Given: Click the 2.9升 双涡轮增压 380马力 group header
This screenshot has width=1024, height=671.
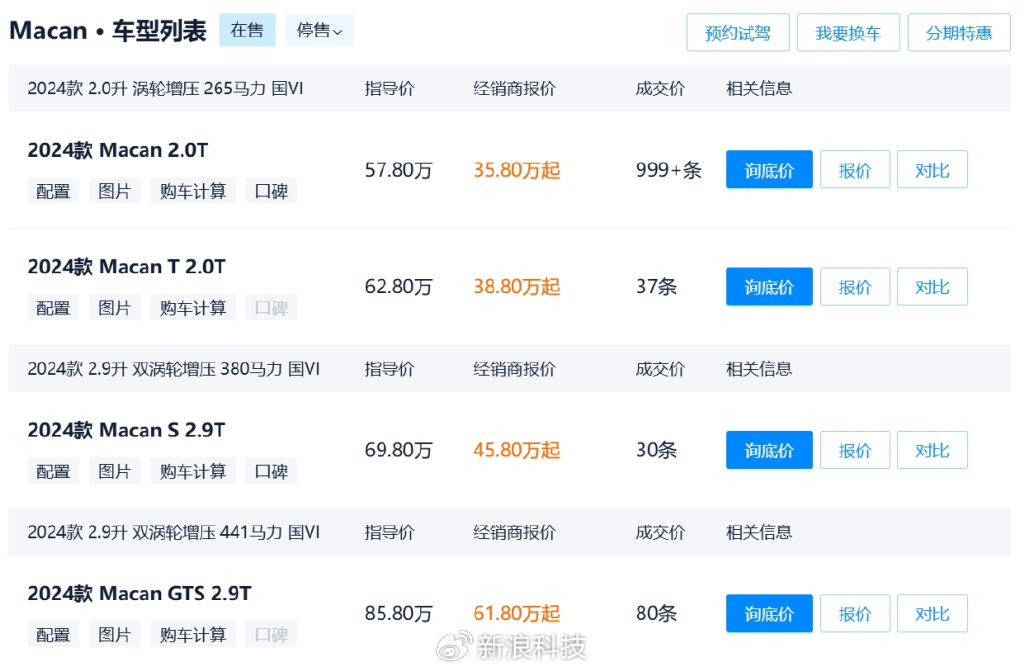Looking at the screenshot, I should (x=174, y=369).
